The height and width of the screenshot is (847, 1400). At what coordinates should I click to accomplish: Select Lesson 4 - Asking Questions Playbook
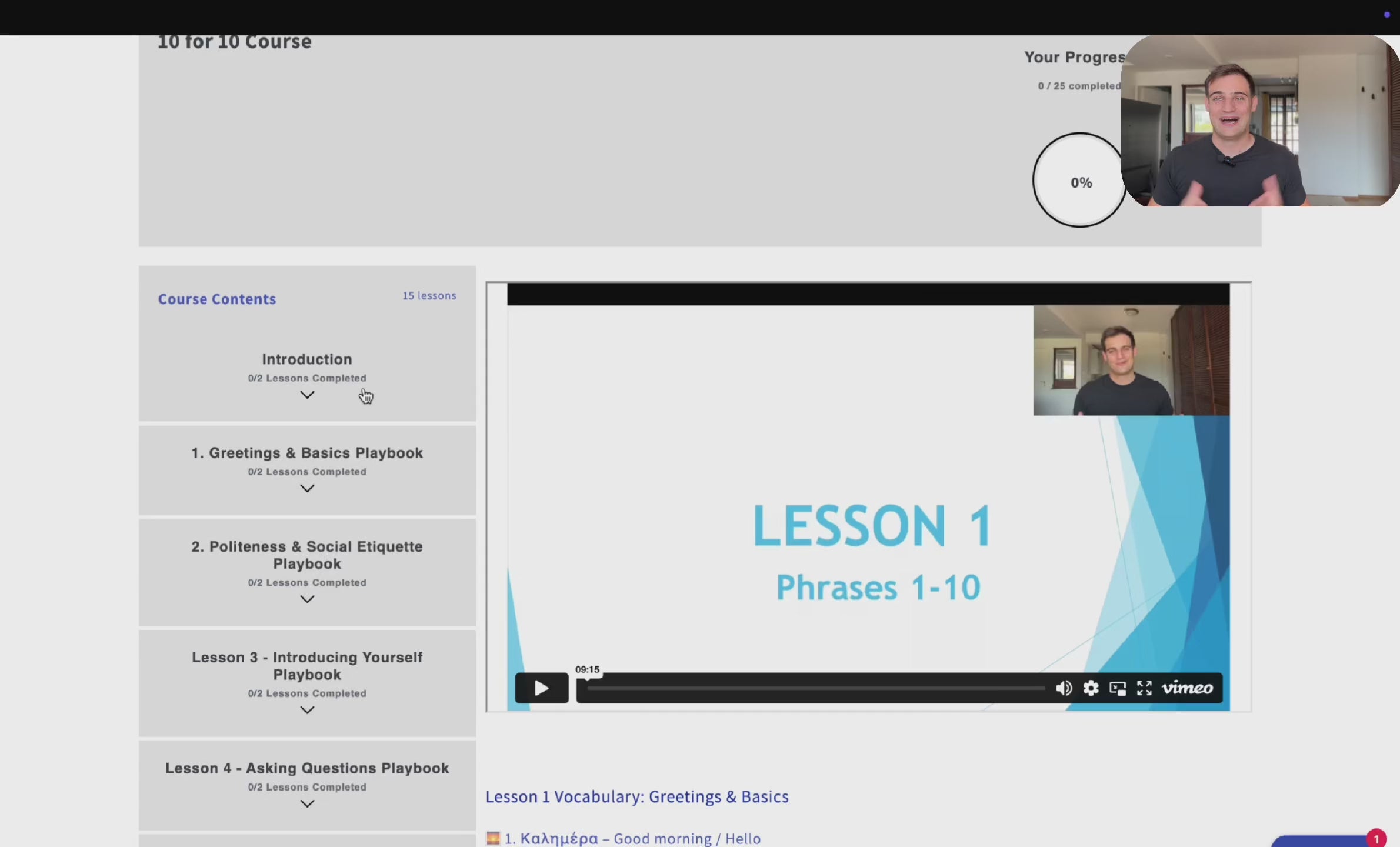pyautogui.click(x=307, y=768)
